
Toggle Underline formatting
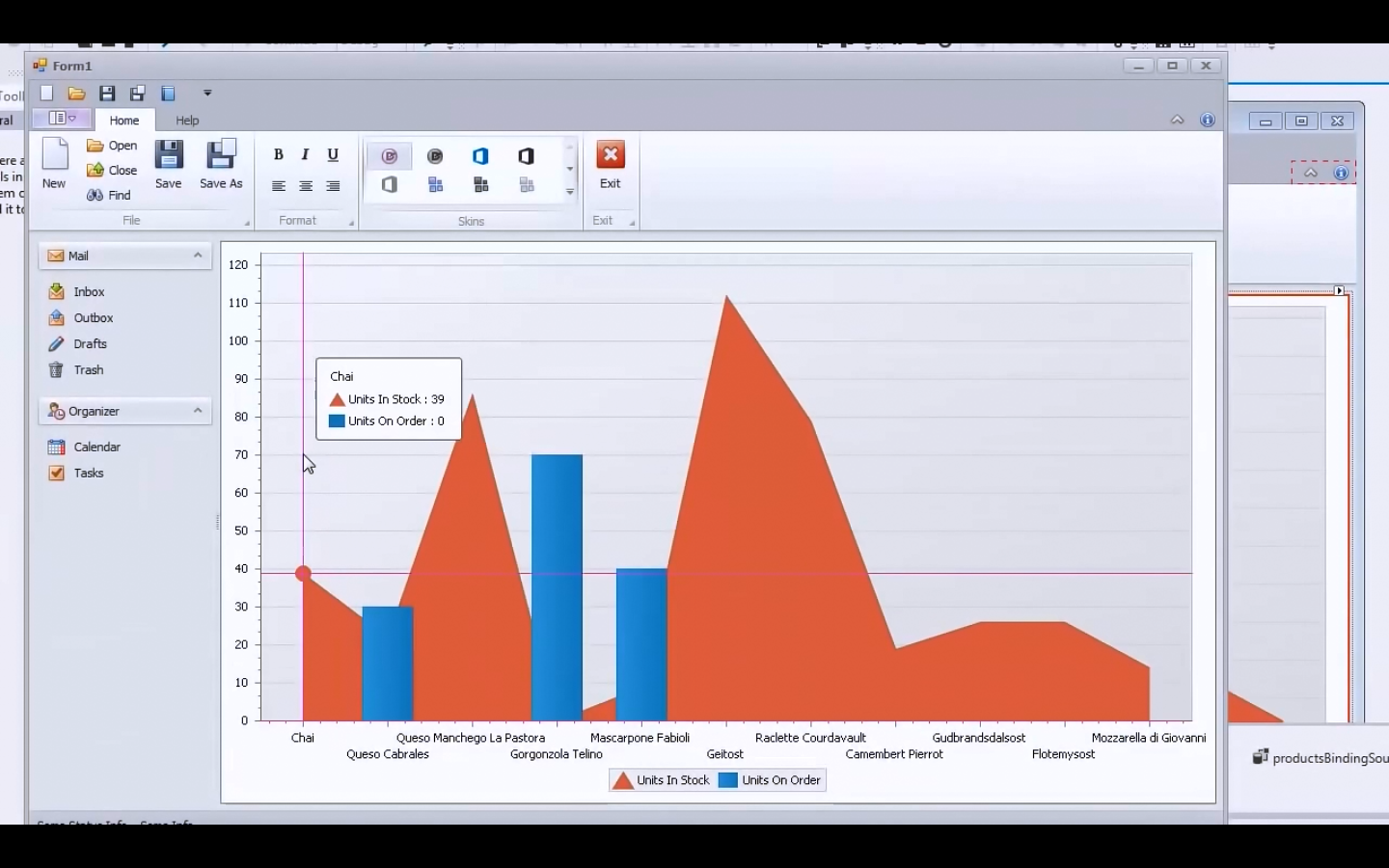(333, 154)
